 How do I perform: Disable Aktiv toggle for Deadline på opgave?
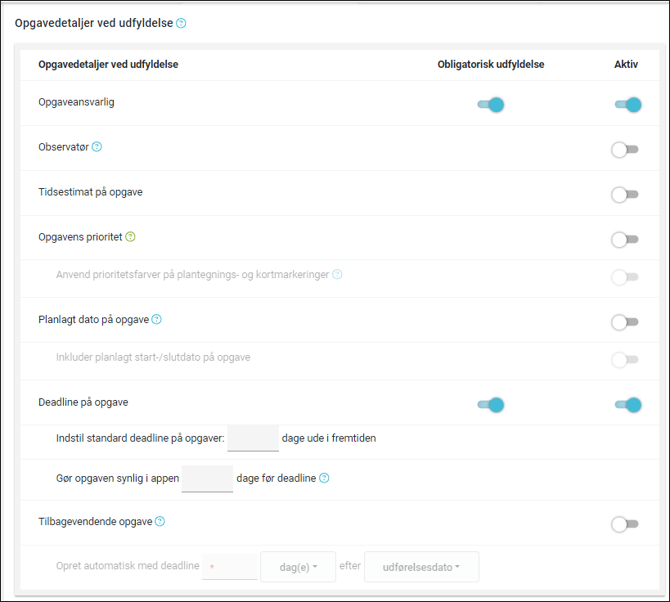point(627,405)
